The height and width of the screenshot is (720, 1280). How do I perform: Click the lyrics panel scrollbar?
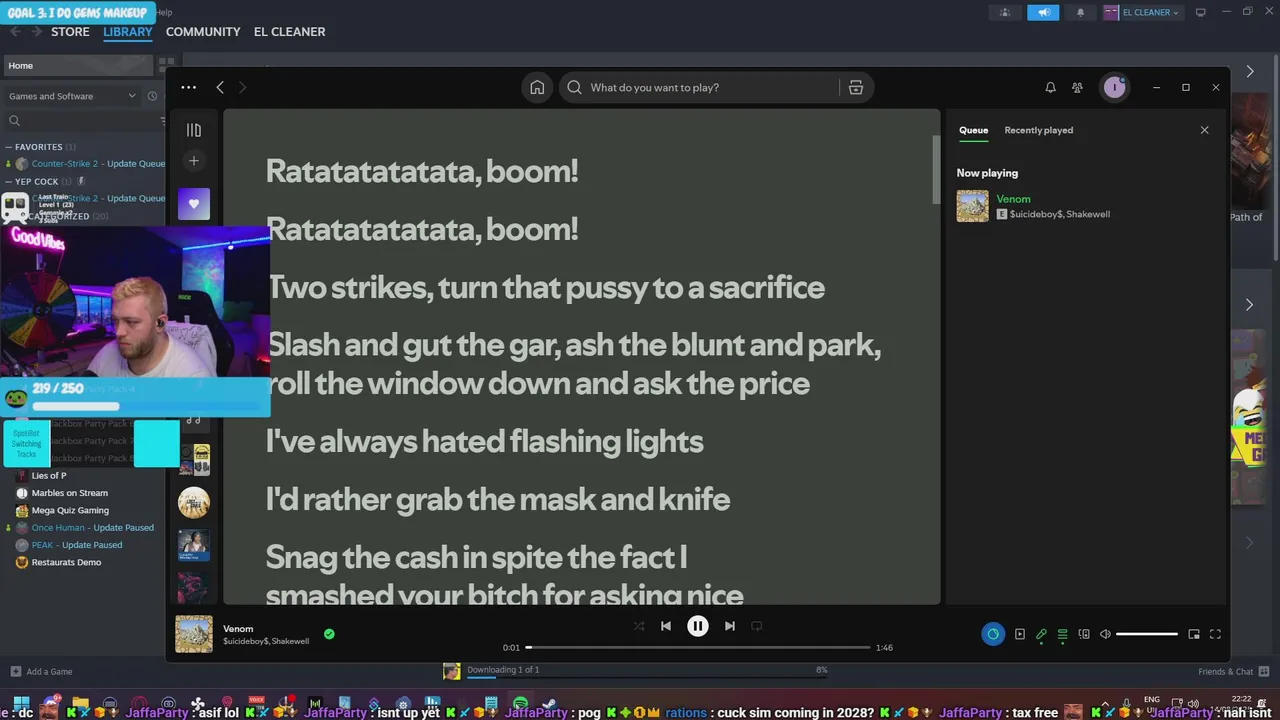point(936,170)
